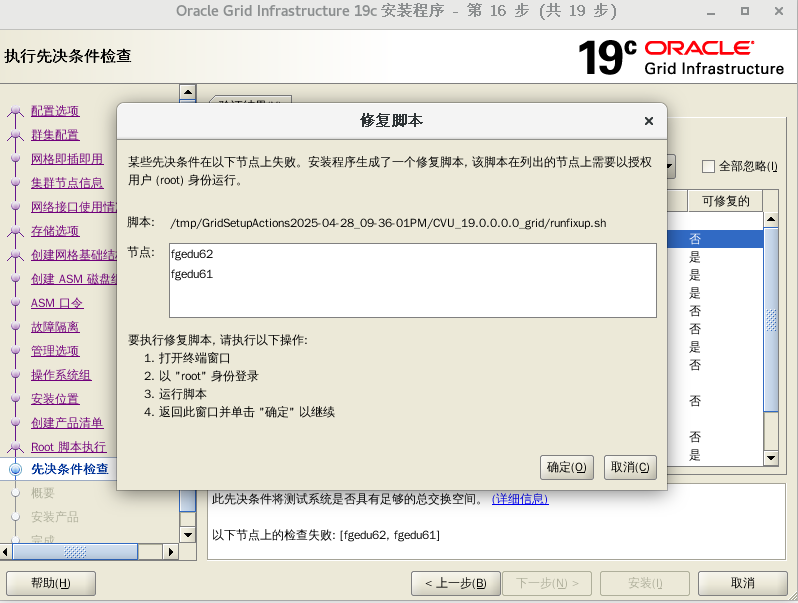
Task: Click the results table scrollbar down arrow
Action: click(x=771, y=457)
